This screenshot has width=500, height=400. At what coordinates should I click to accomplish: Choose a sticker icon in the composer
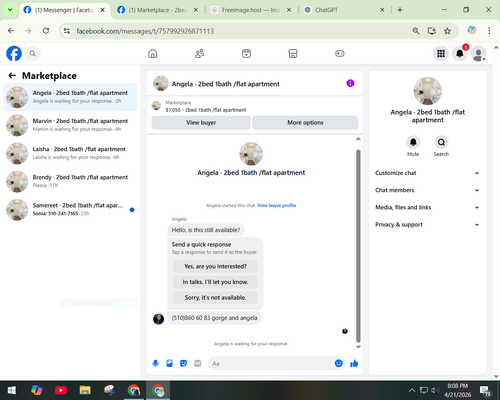(183, 363)
